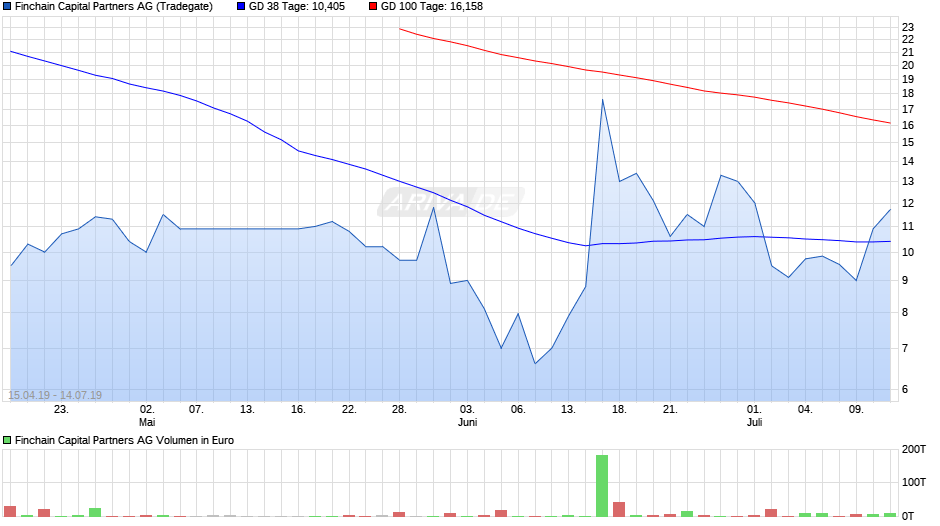This screenshot has width=940, height=526.
Task: Click the x-axis label '02. Mai'
Action: click(147, 415)
